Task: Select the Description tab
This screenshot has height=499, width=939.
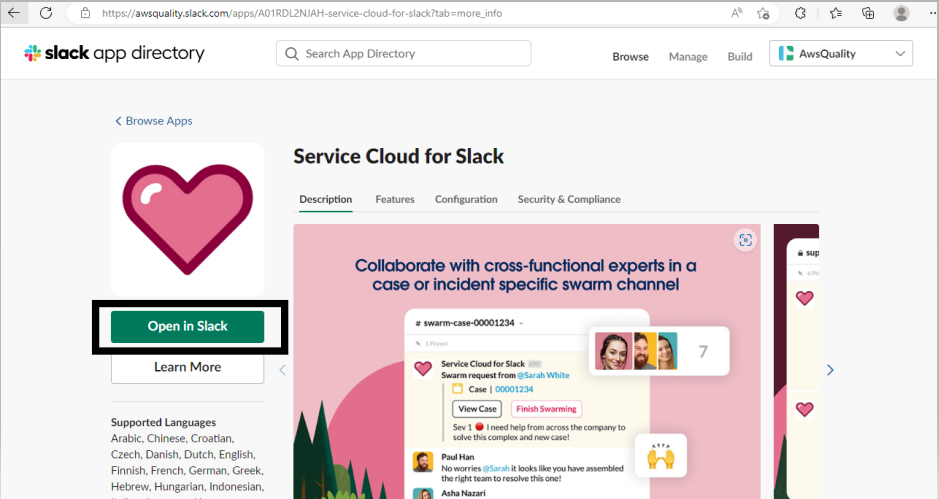Action: (x=326, y=199)
